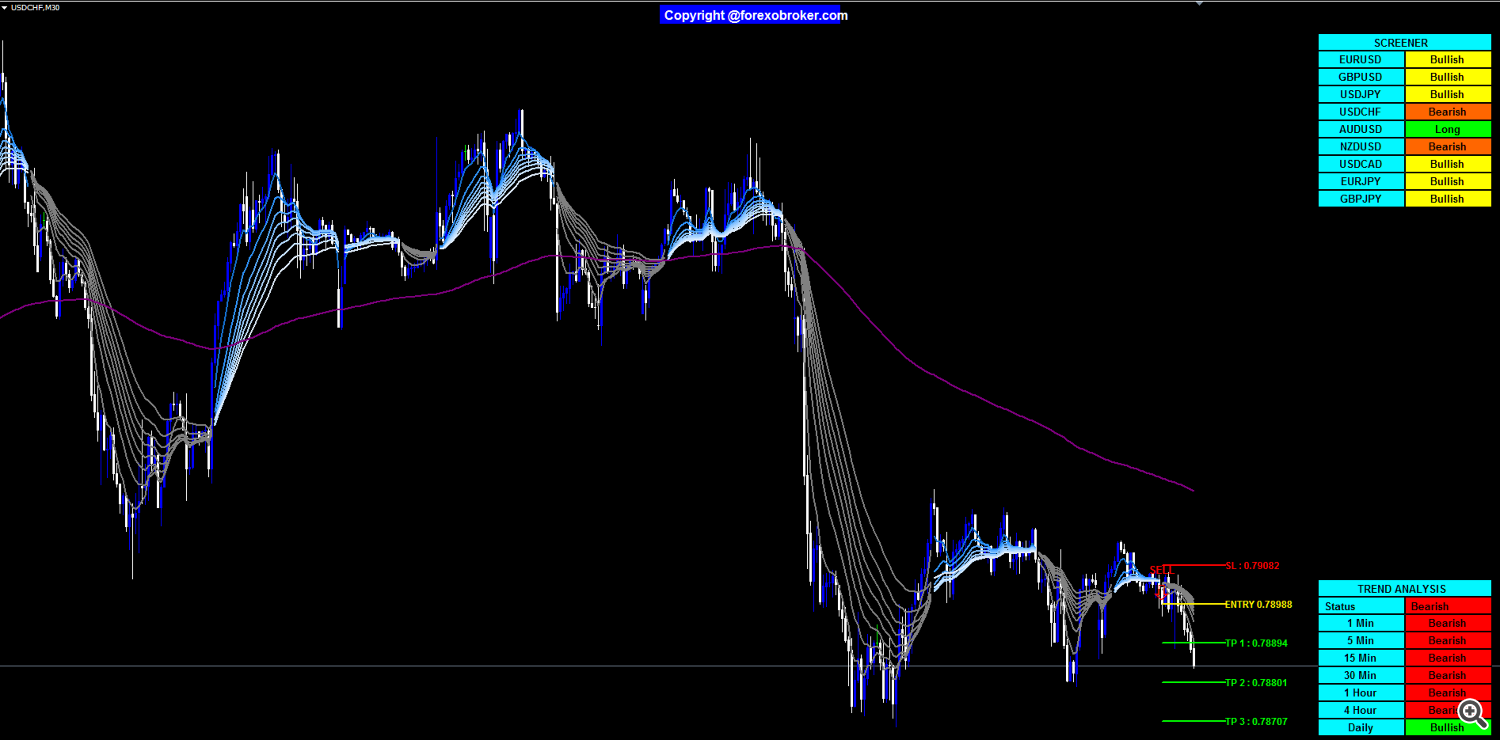Click the TREND ANALYSIS panel header
This screenshot has height=740, width=1500.
click(1404, 589)
